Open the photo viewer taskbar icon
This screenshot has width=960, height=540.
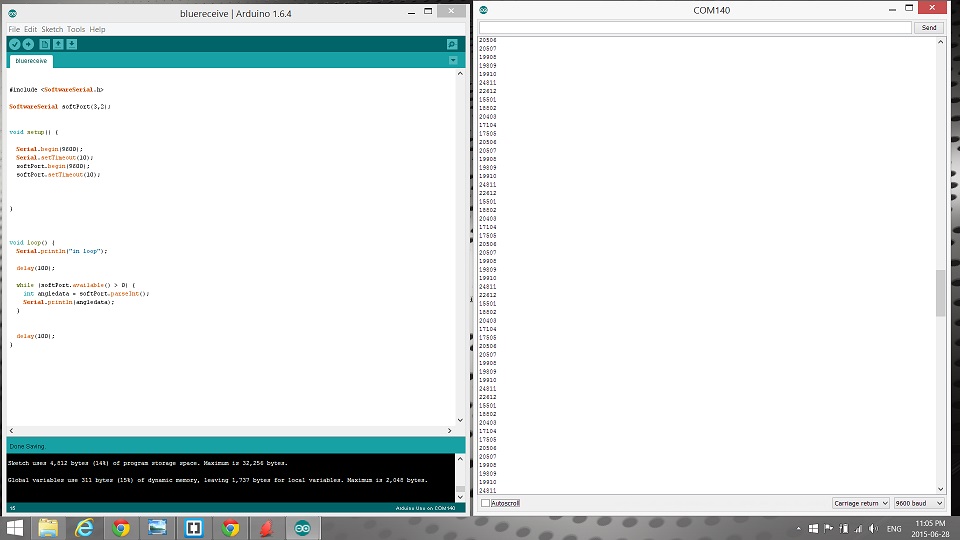tap(157, 528)
